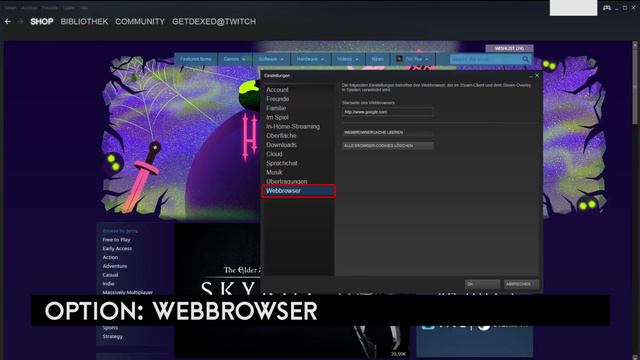
Task: Open Übertragungen settings
Action: (287, 181)
